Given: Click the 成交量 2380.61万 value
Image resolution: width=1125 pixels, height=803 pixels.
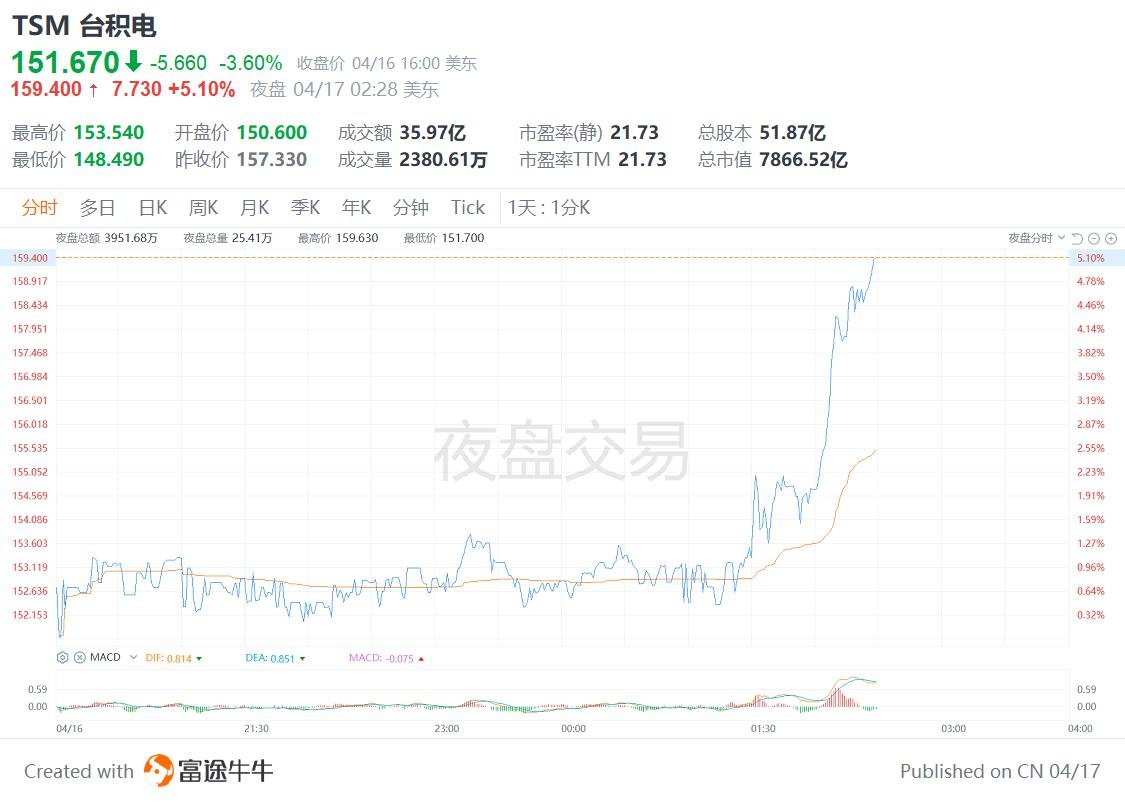Looking at the screenshot, I should click(443, 159).
